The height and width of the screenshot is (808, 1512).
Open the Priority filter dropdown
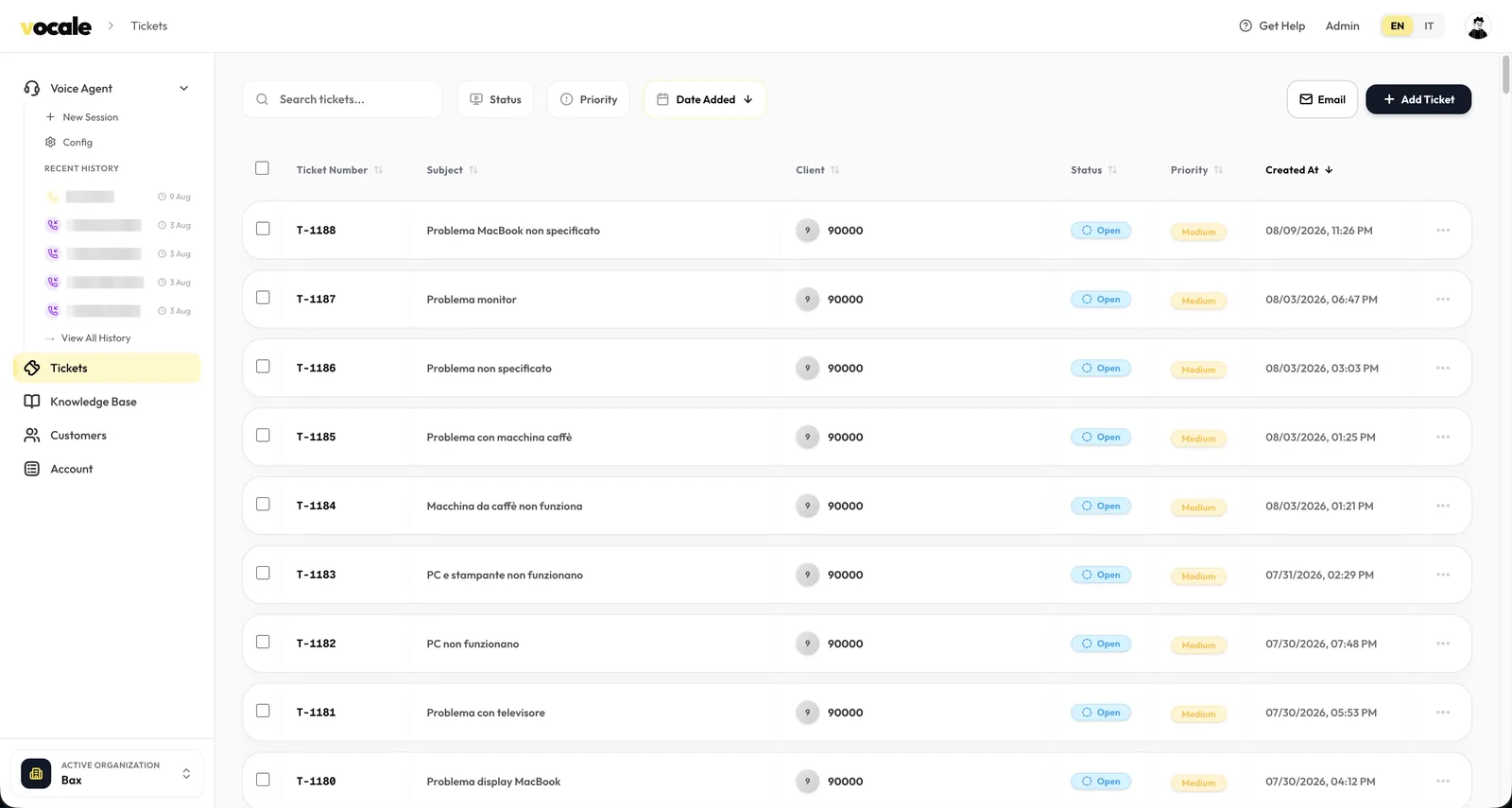[589, 99]
